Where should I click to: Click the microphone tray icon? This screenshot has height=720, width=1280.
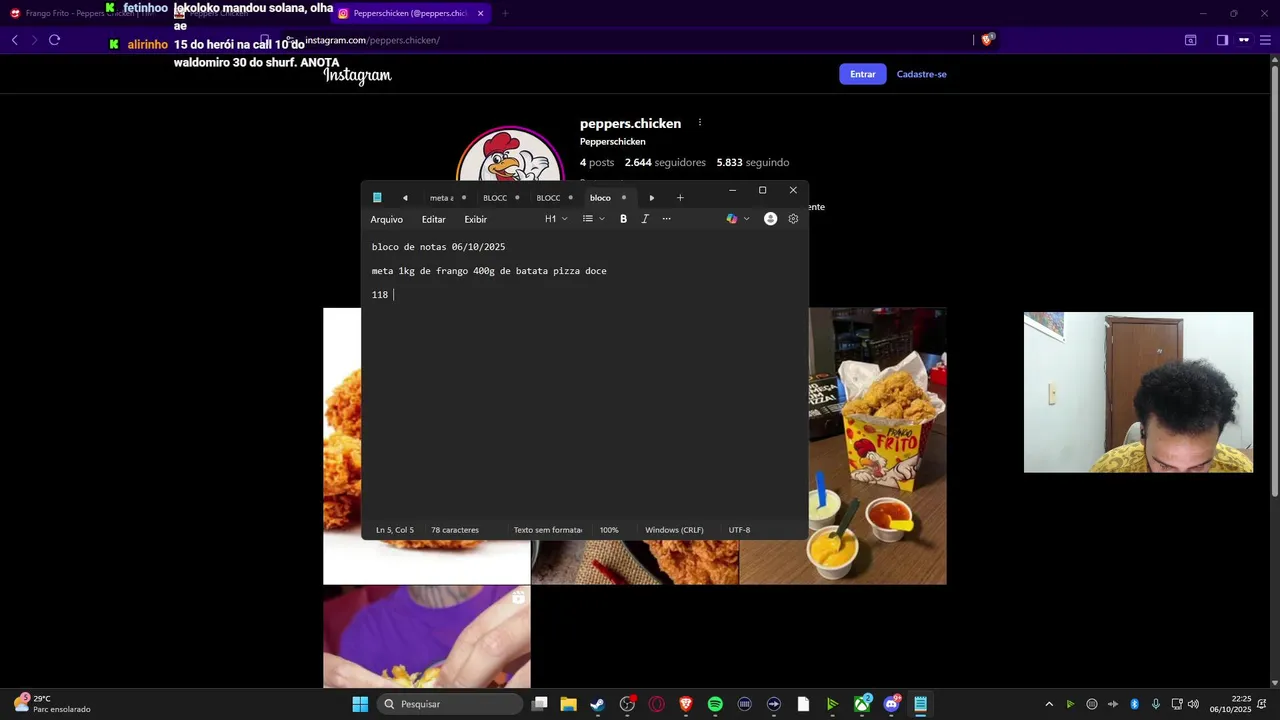click(x=1155, y=704)
